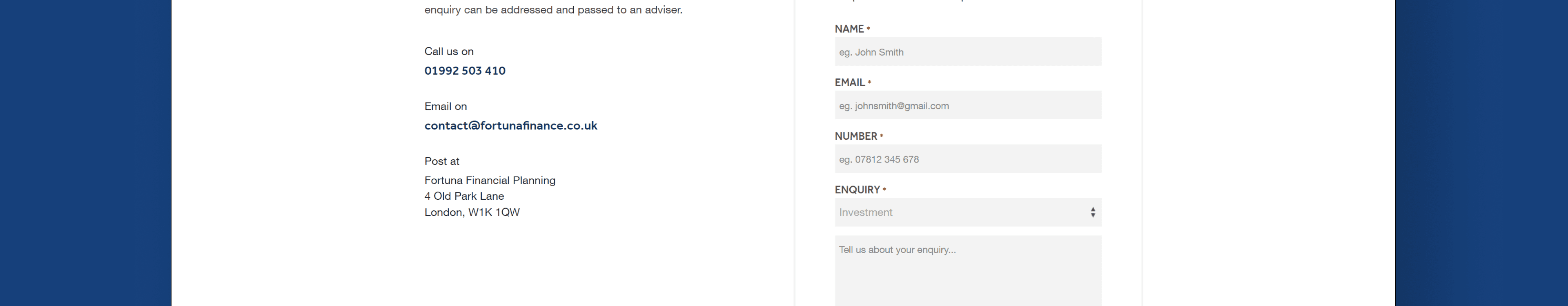The width and height of the screenshot is (1568, 306).
Task: Click the ENQUIRY field label
Action: pyautogui.click(x=857, y=190)
